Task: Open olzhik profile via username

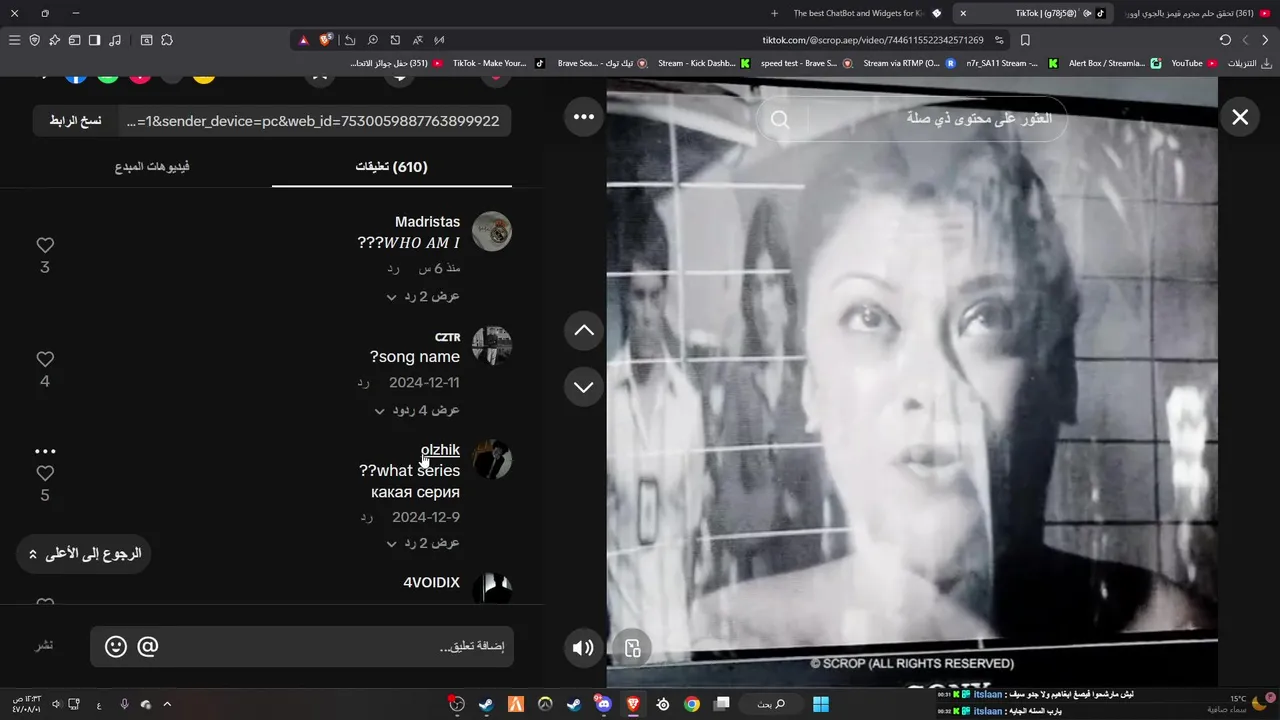Action: click(x=440, y=450)
